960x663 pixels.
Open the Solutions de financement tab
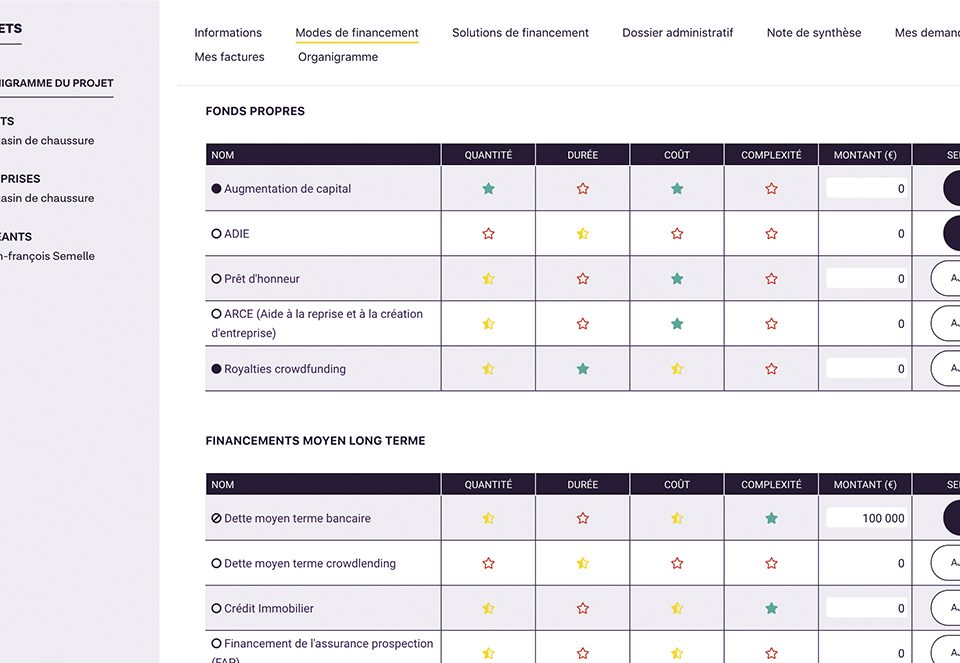click(x=520, y=32)
